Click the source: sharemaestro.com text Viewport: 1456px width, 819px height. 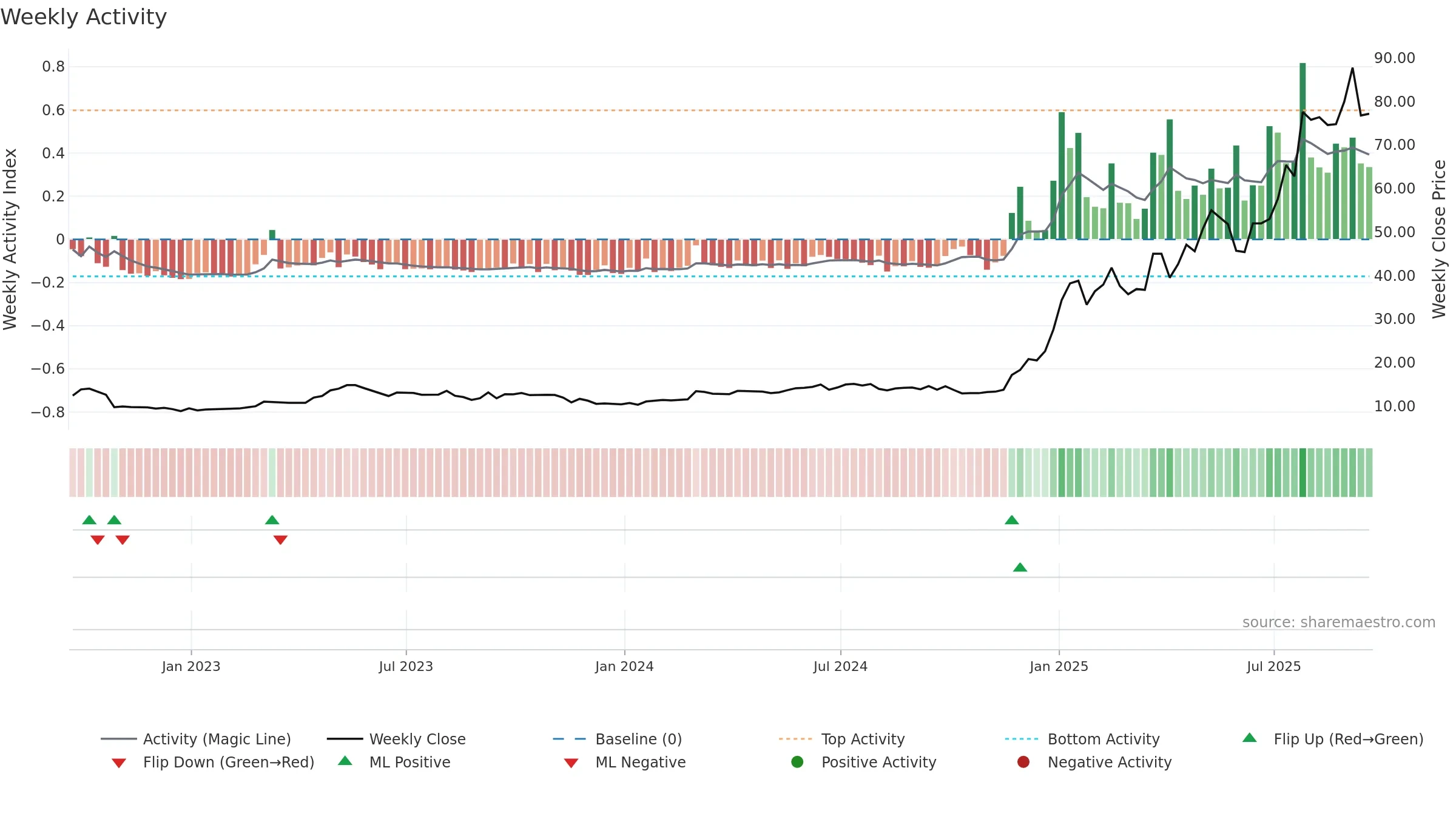1339,622
